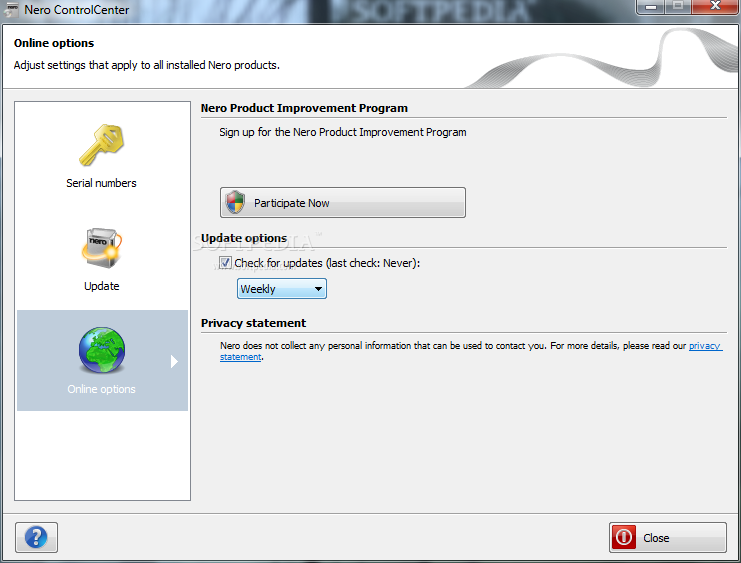
Task: Click 'Sign up for the Nero Product Improvement Program' text
Action: (343, 132)
